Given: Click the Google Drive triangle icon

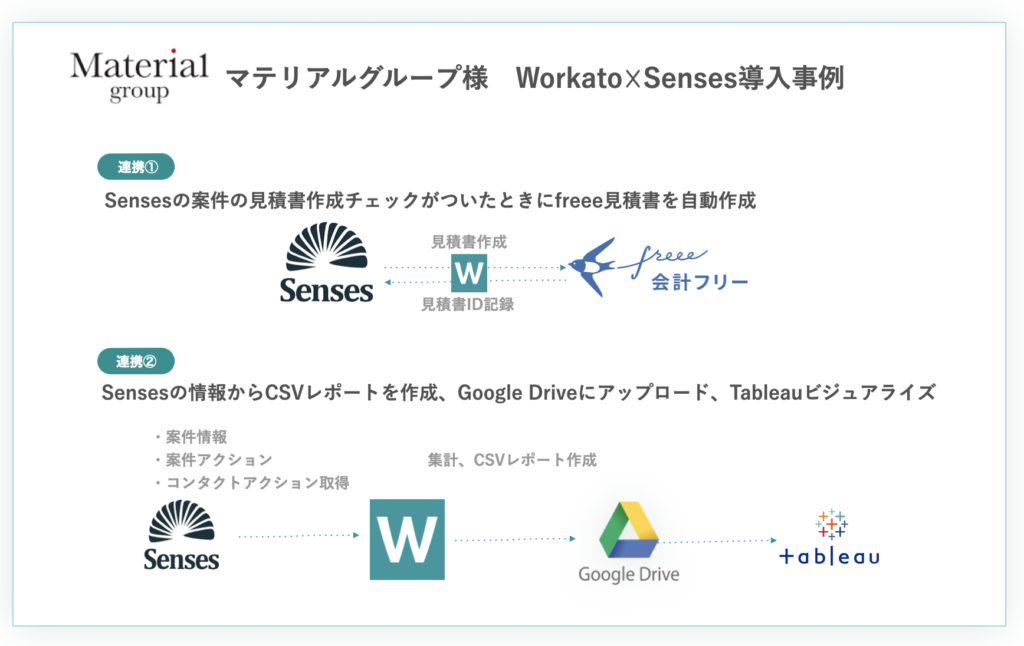Looking at the screenshot, I should coord(628,531).
